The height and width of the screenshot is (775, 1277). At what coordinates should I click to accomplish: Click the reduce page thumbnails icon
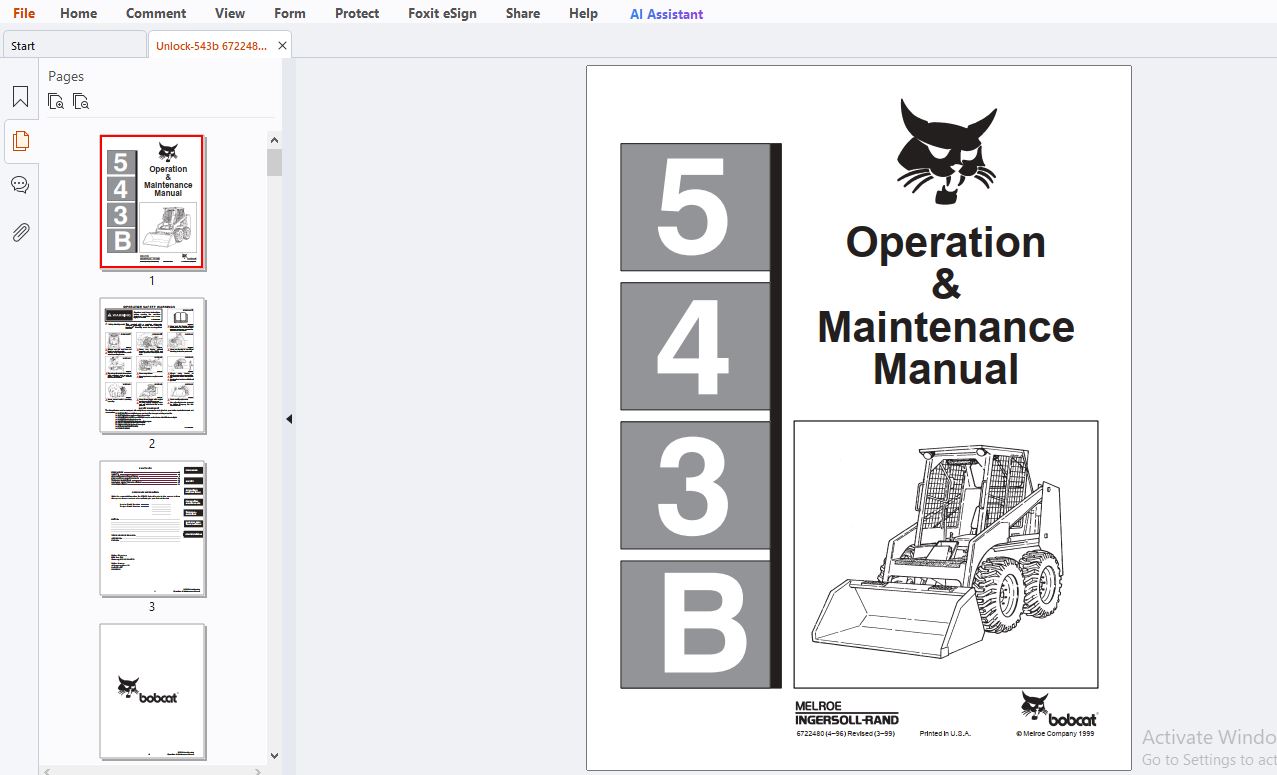(x=81, y=101)
